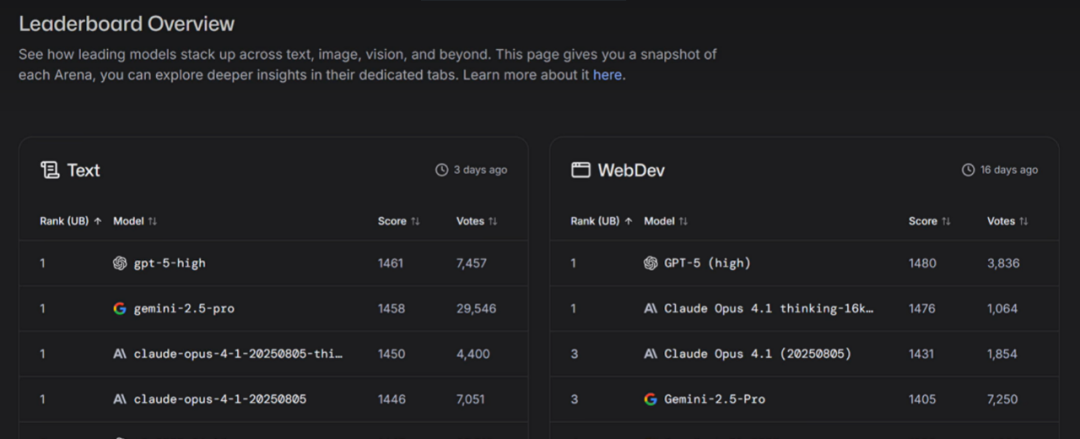Click the Leaderboard Overview page title
The image size is (1080, 439).
(127, 23)
